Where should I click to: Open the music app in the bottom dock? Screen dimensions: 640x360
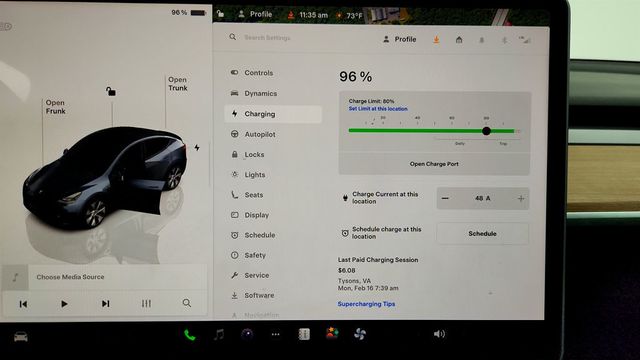pyautogui.click(x=219, y=335)
